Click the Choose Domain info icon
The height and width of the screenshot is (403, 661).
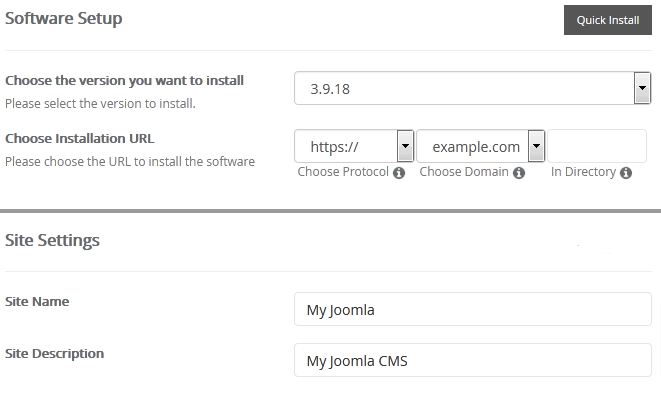(519, 173)
